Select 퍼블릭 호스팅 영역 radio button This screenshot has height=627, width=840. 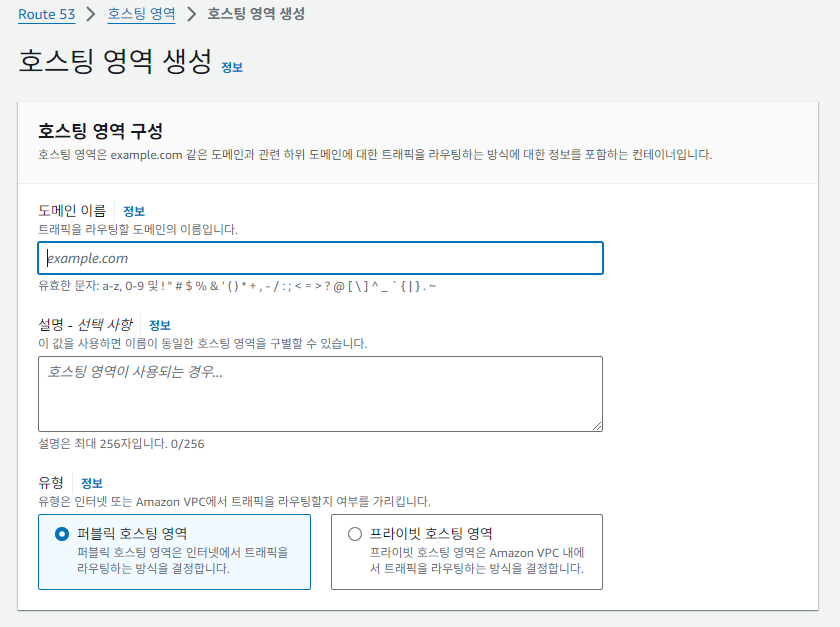tap(62, 534)
